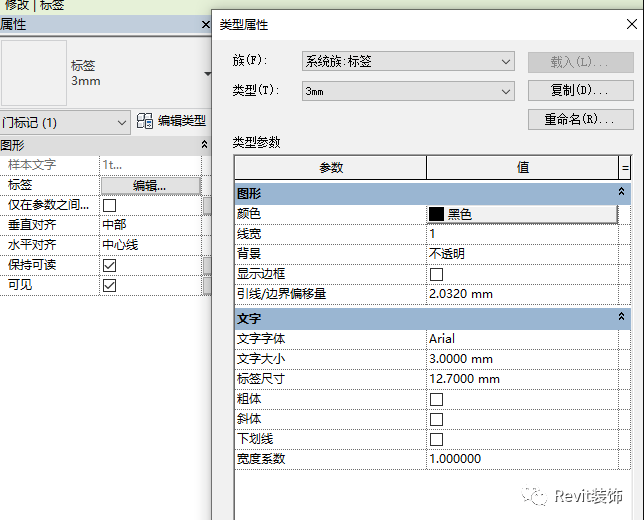The width and height of the screenshot is (644, 520).
Task: Click the 文字大小 value field
Action: click(522, 359)
